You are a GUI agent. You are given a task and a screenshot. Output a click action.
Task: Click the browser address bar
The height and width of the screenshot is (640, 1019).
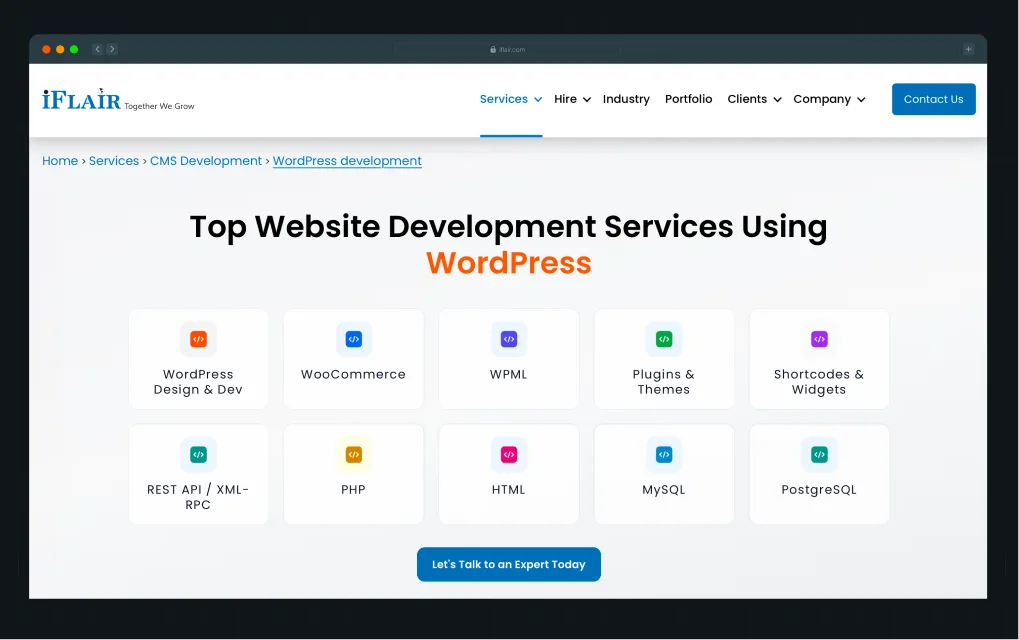click(x=508, y=49)
